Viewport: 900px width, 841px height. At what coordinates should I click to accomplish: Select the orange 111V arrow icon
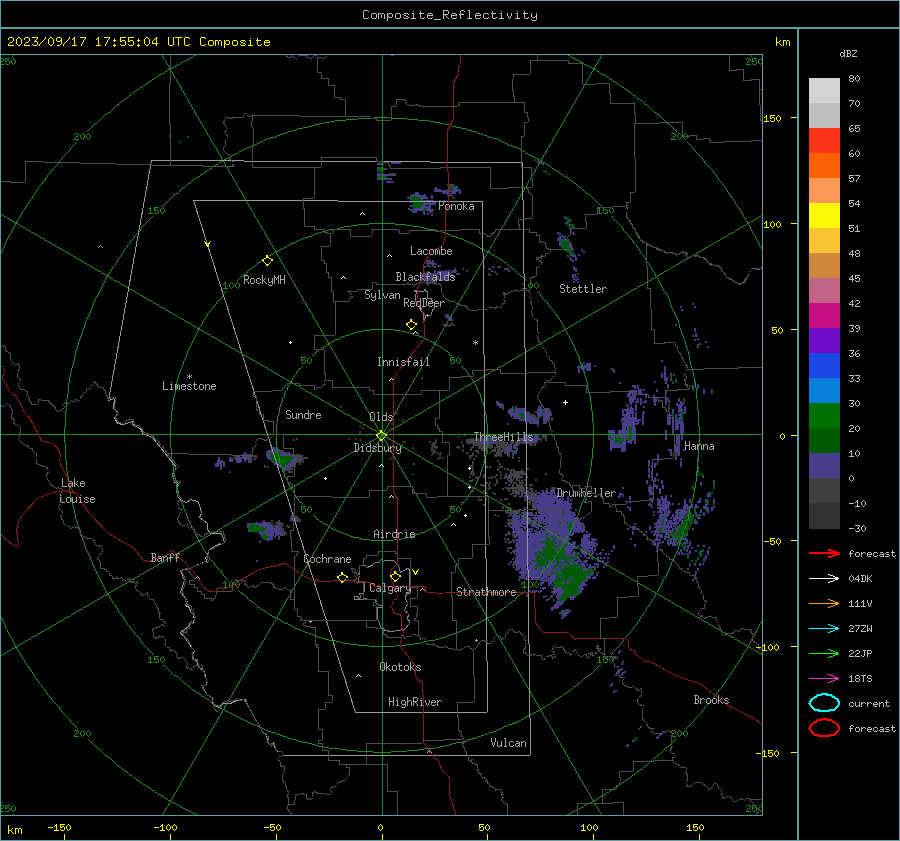click(x=824, y=603)
